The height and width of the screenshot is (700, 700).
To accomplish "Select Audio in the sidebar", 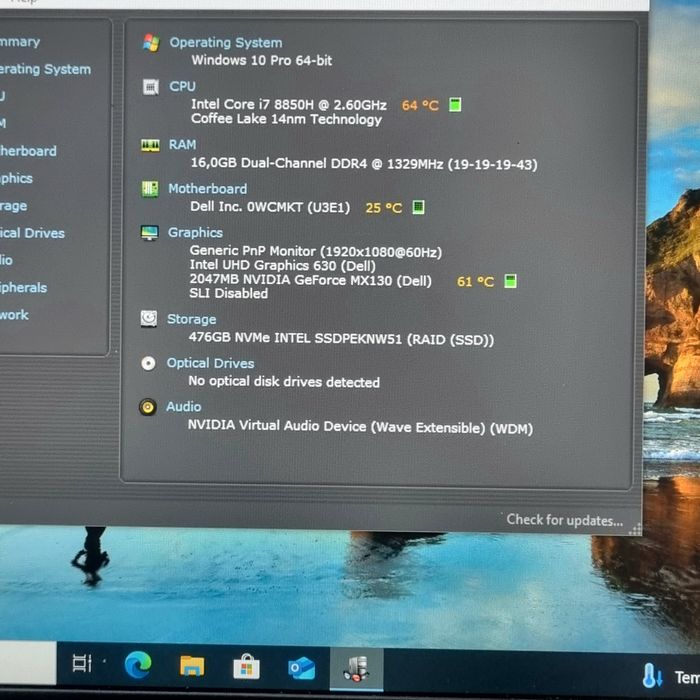I will coord(6,260).
